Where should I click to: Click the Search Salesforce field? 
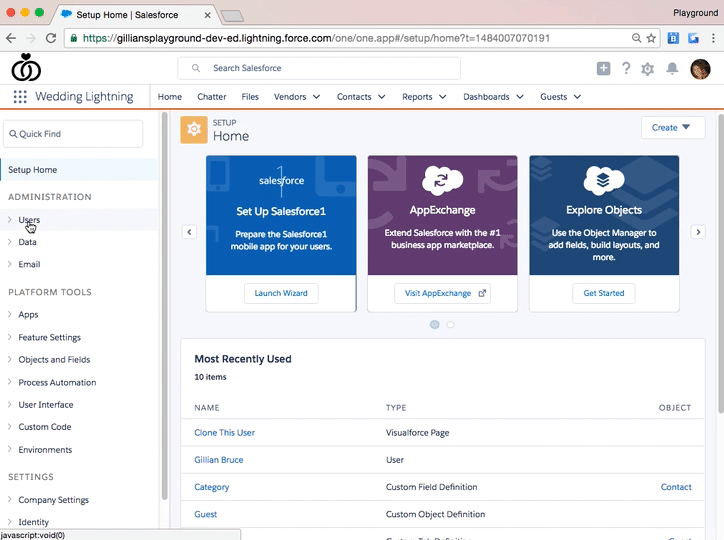(x=319, y=68)
